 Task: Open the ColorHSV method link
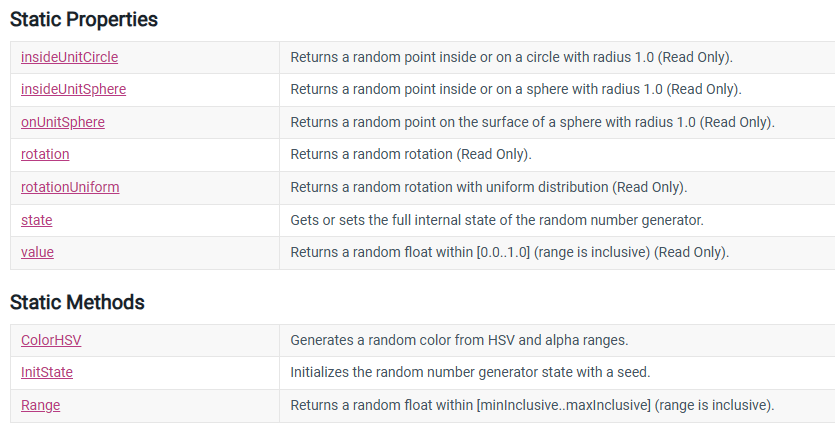pos(51,340)
